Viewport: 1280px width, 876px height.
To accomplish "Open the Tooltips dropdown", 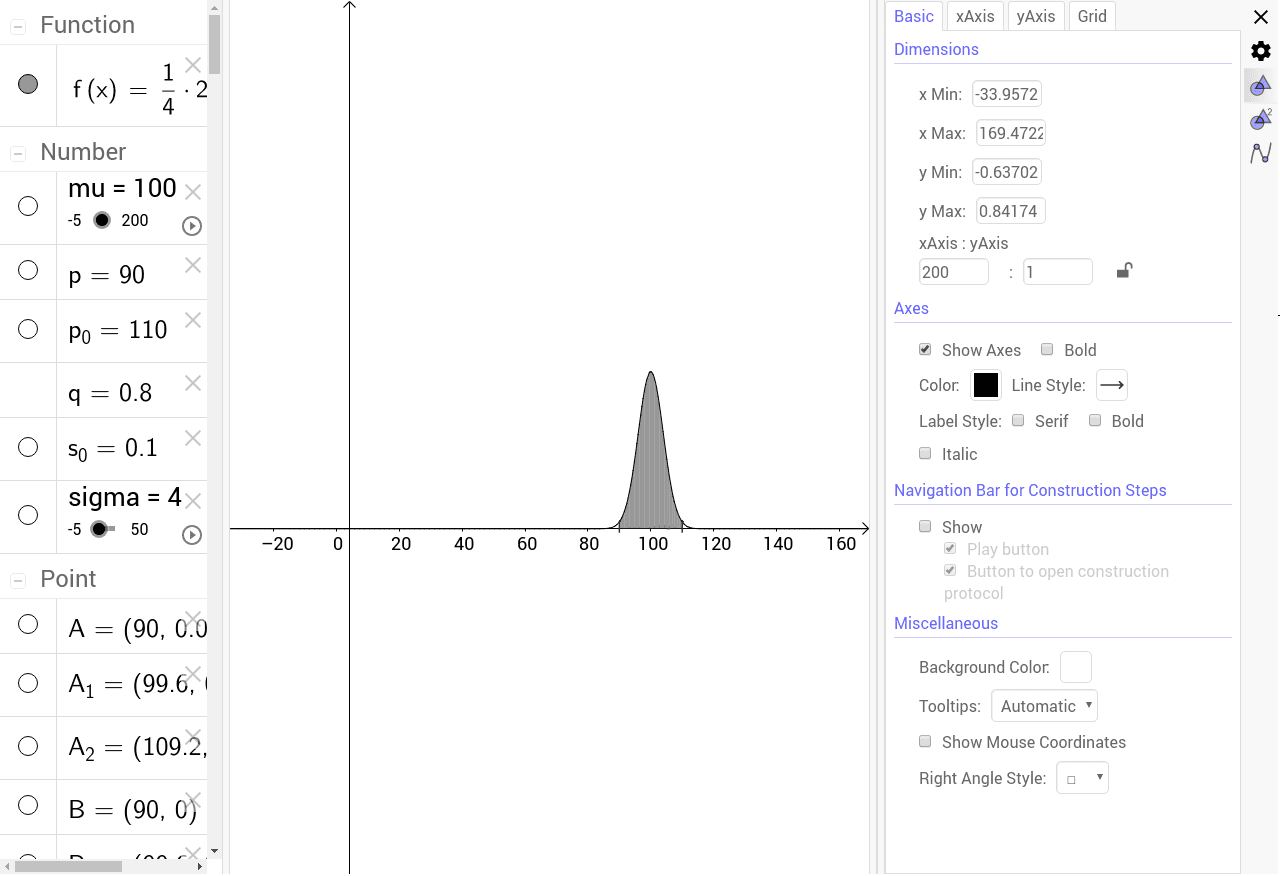I will point(1044,705).
